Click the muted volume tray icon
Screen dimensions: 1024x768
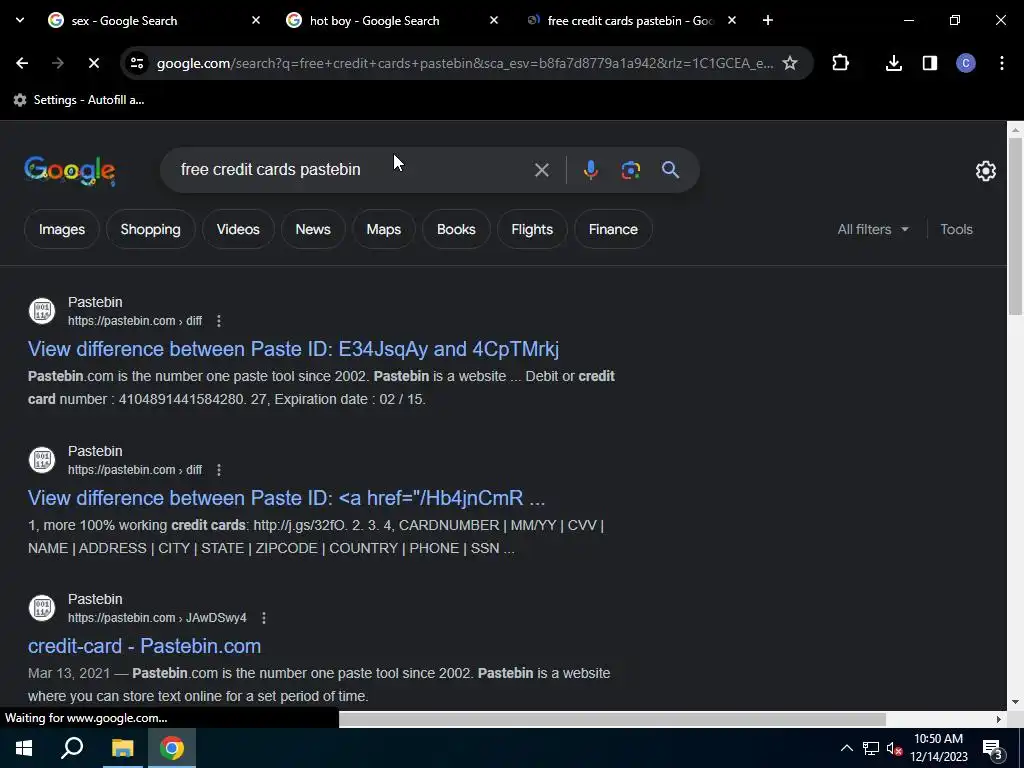[x=894, y=748]
